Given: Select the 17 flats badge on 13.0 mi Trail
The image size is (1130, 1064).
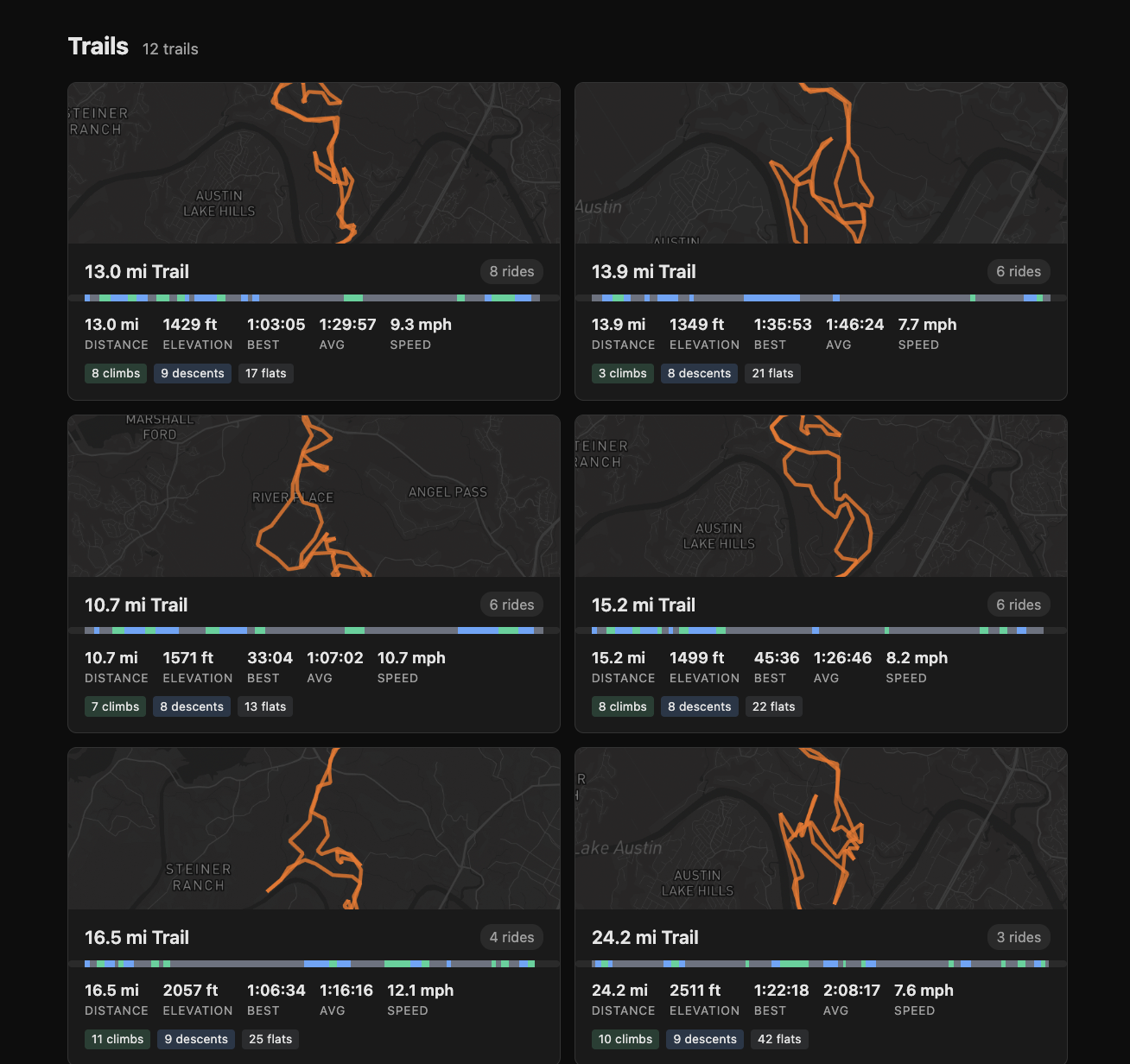Looking at the screenshot, I should tap(265, 373).
